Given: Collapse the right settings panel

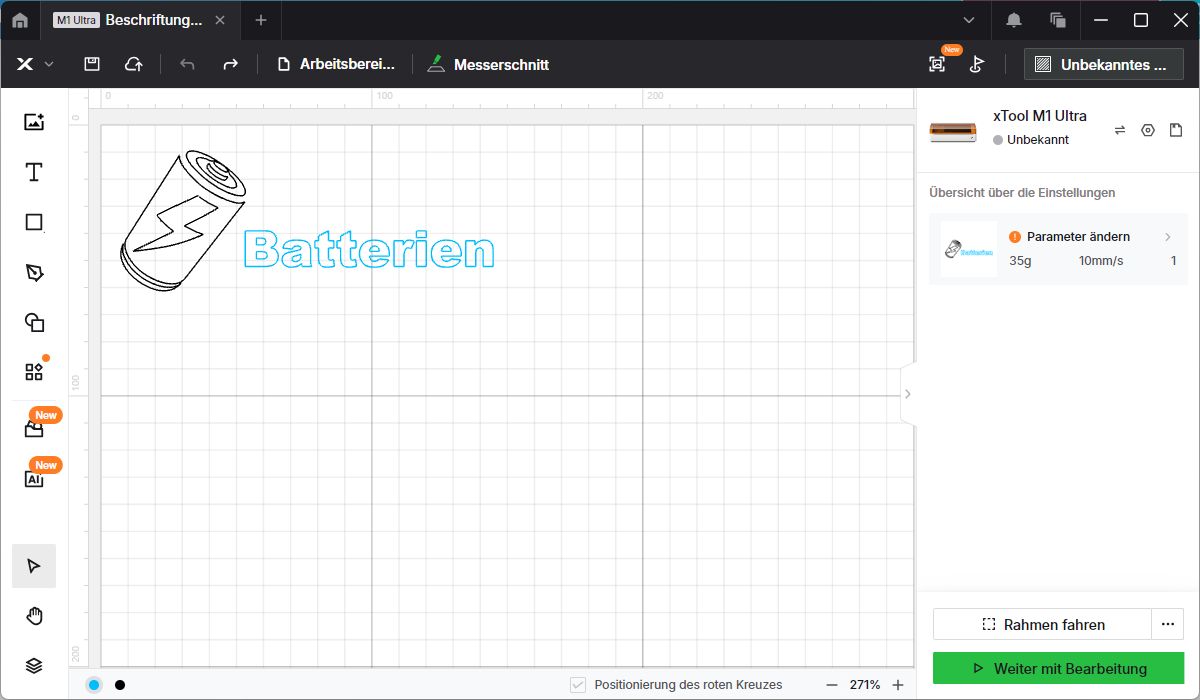Looking at the screenshot, I should pyautogui.click(x=907, y=394).
